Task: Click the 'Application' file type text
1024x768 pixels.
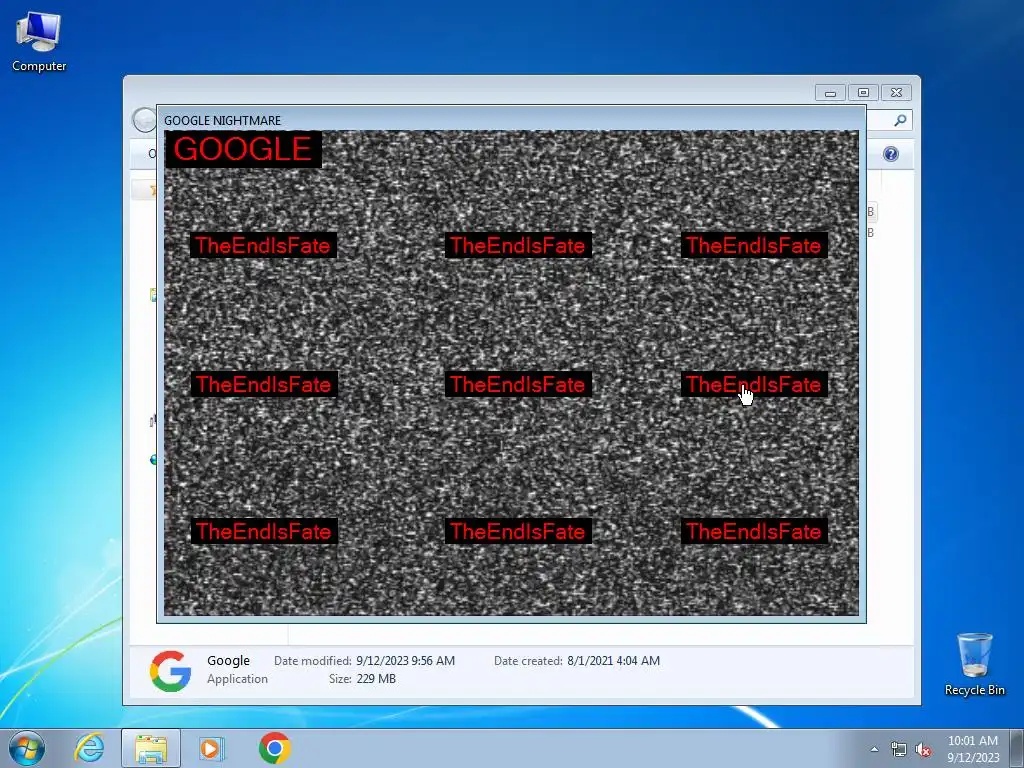Action: [x=237, y=679]
